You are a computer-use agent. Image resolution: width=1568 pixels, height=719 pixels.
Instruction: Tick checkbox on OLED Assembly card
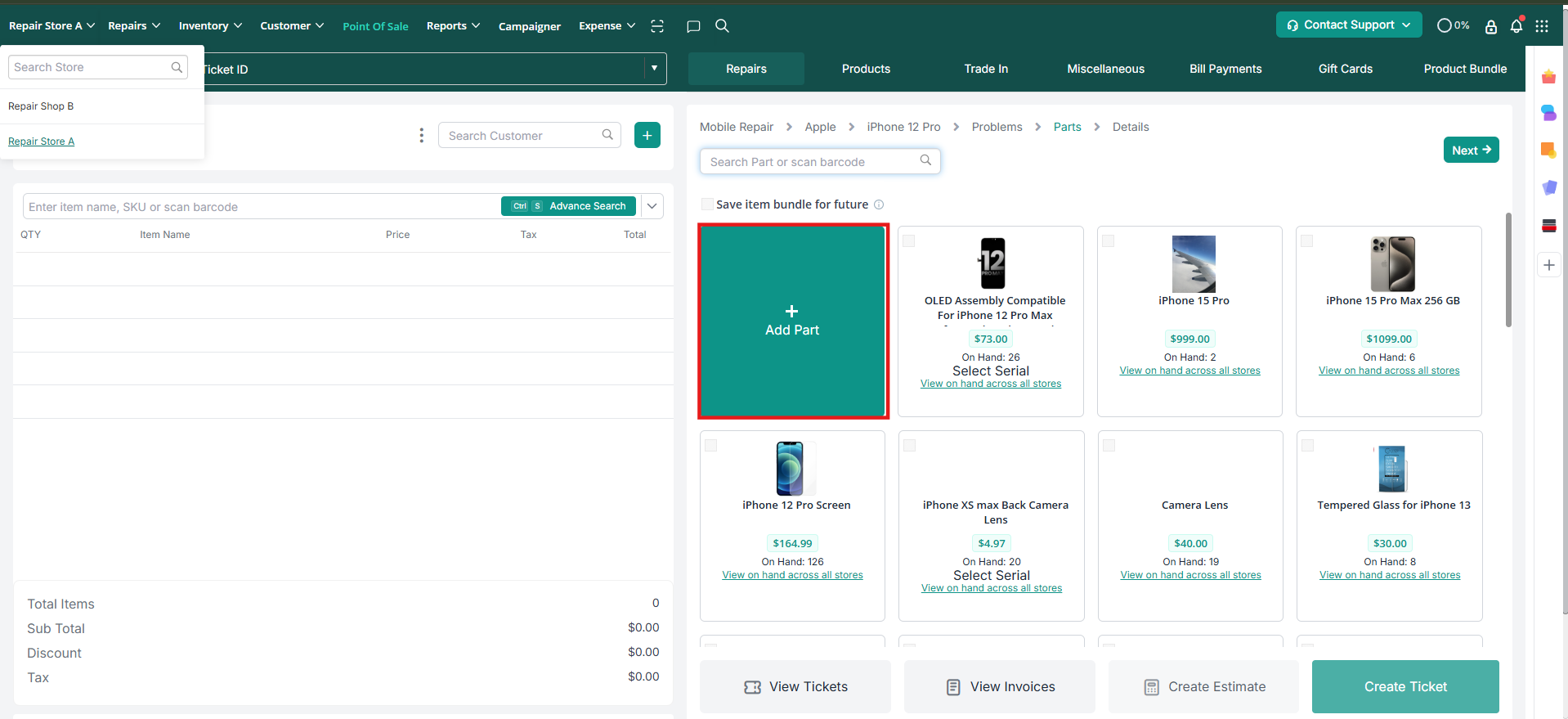[x=909, y=241]
